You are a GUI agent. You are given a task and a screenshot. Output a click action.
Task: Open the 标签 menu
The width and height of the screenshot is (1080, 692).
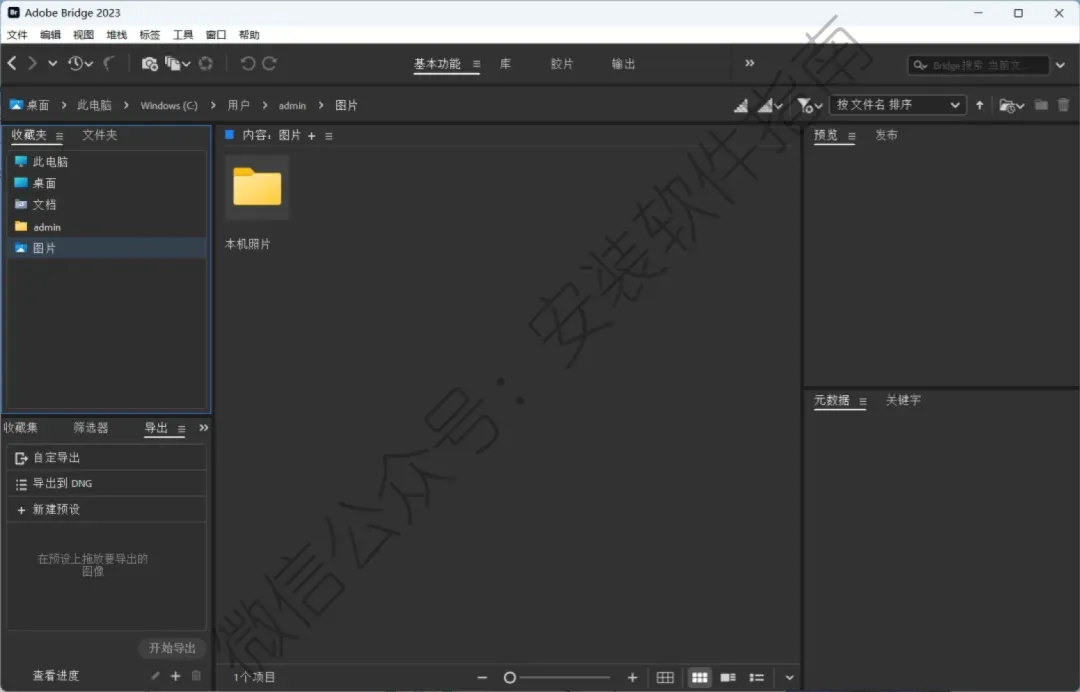pos(149,34)
